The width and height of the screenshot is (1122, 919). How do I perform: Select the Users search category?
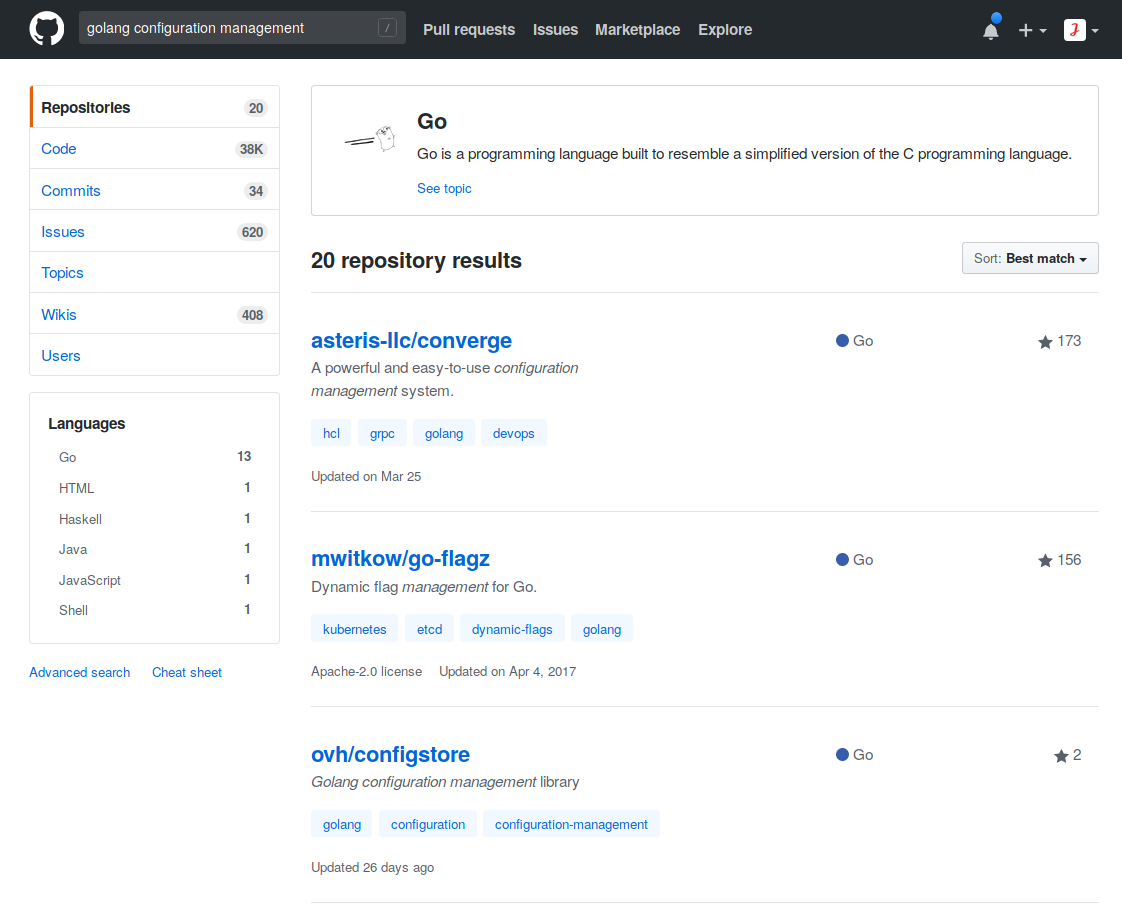(x=155, y=356)
